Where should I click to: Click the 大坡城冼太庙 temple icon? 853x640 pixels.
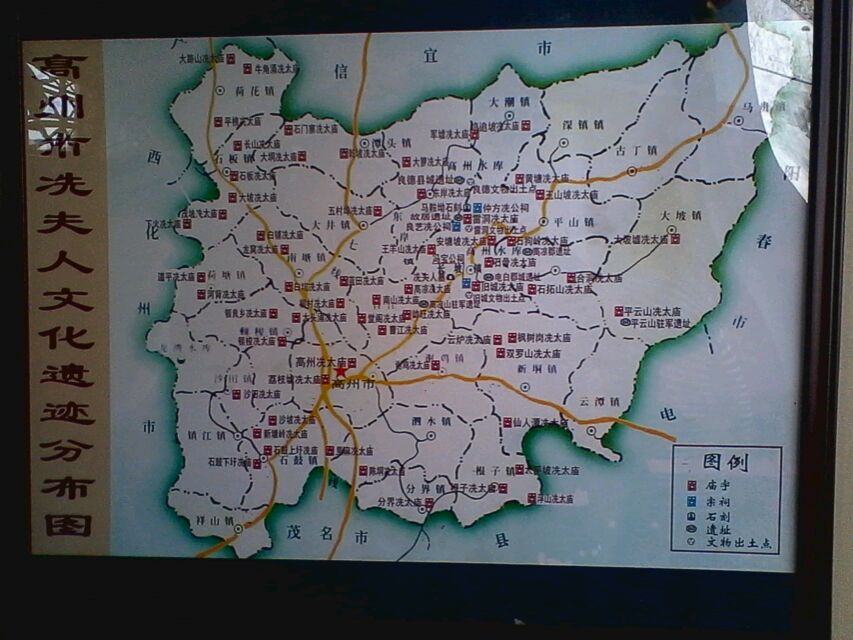675,239
